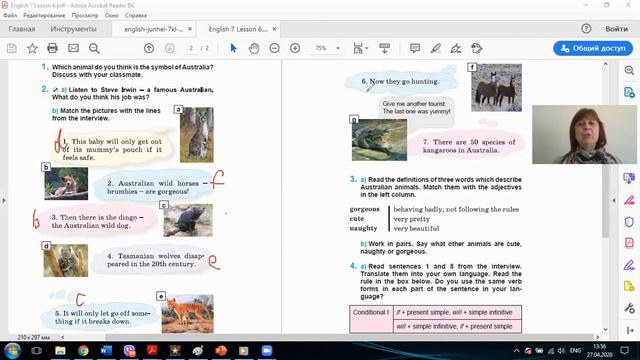
Task: Open Viber from the taskbar
Action: (x=129, y=351)
